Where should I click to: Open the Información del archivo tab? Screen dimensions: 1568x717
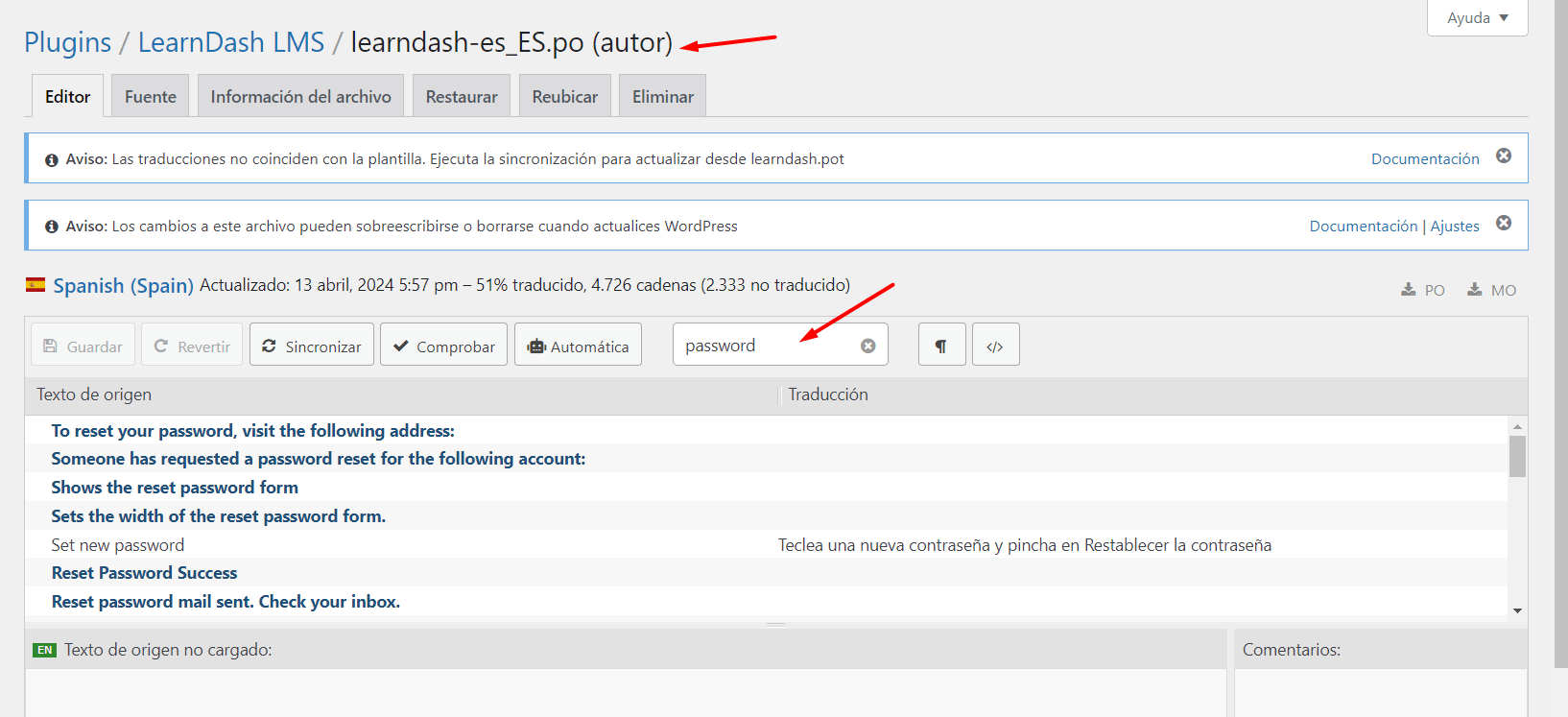pos(300,96)
